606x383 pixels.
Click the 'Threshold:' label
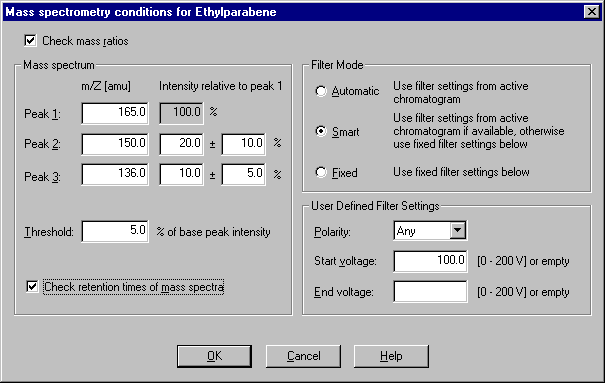49,232
